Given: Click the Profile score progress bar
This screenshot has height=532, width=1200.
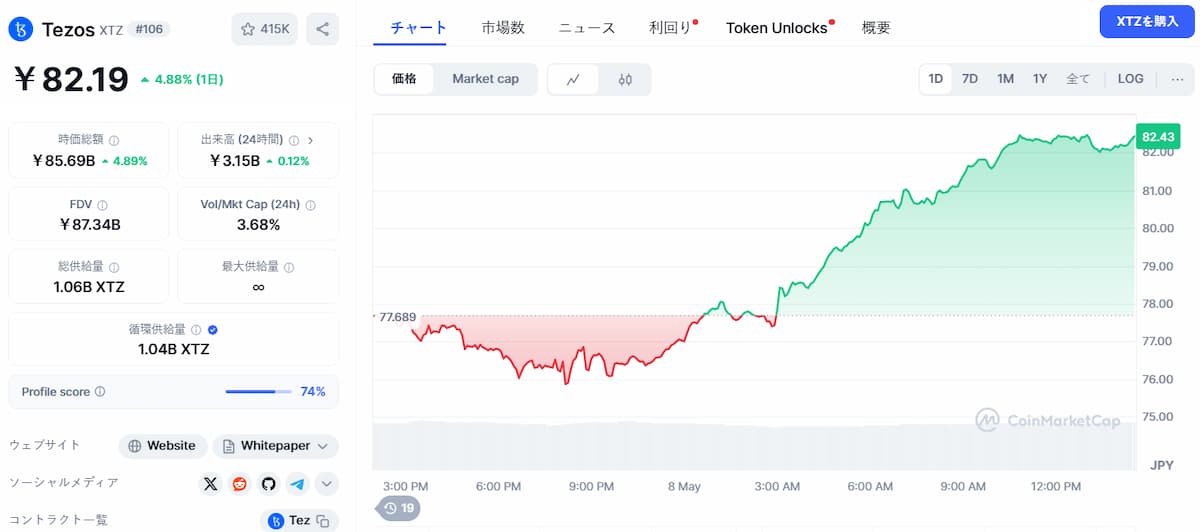Looking at the screenshot, I should [258, 392].
